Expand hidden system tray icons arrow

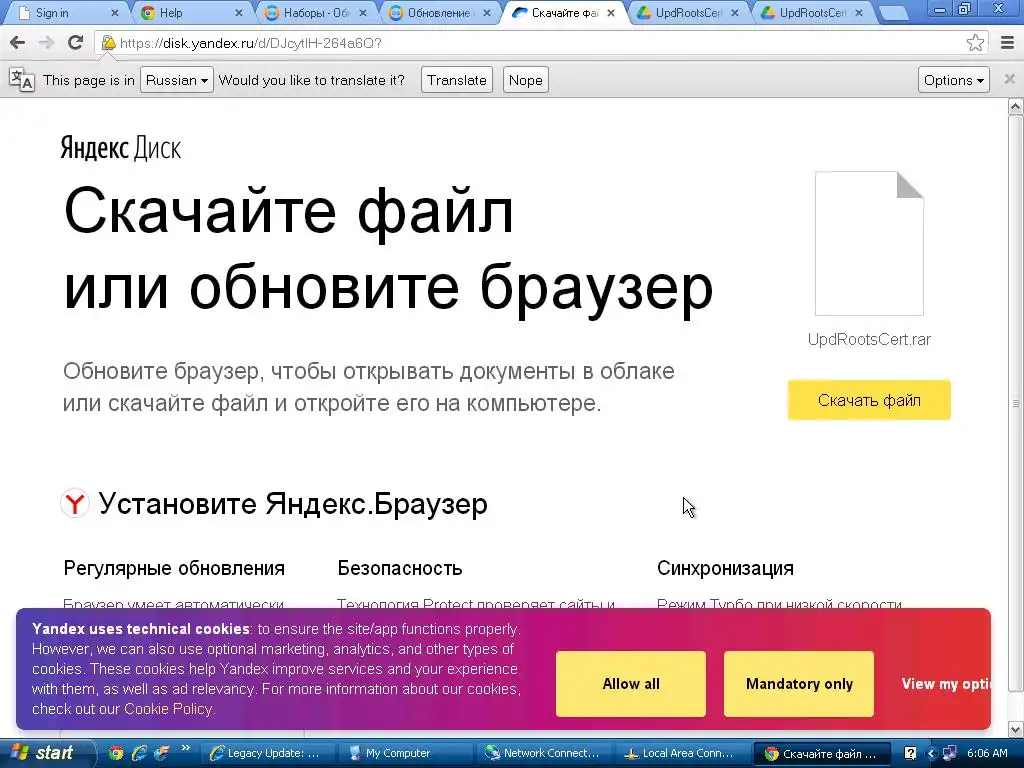click(931, 753)
